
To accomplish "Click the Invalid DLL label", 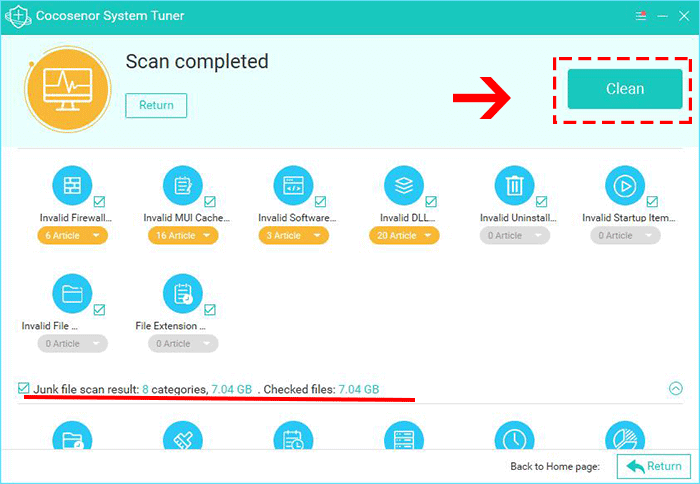I will coord(407,218).
